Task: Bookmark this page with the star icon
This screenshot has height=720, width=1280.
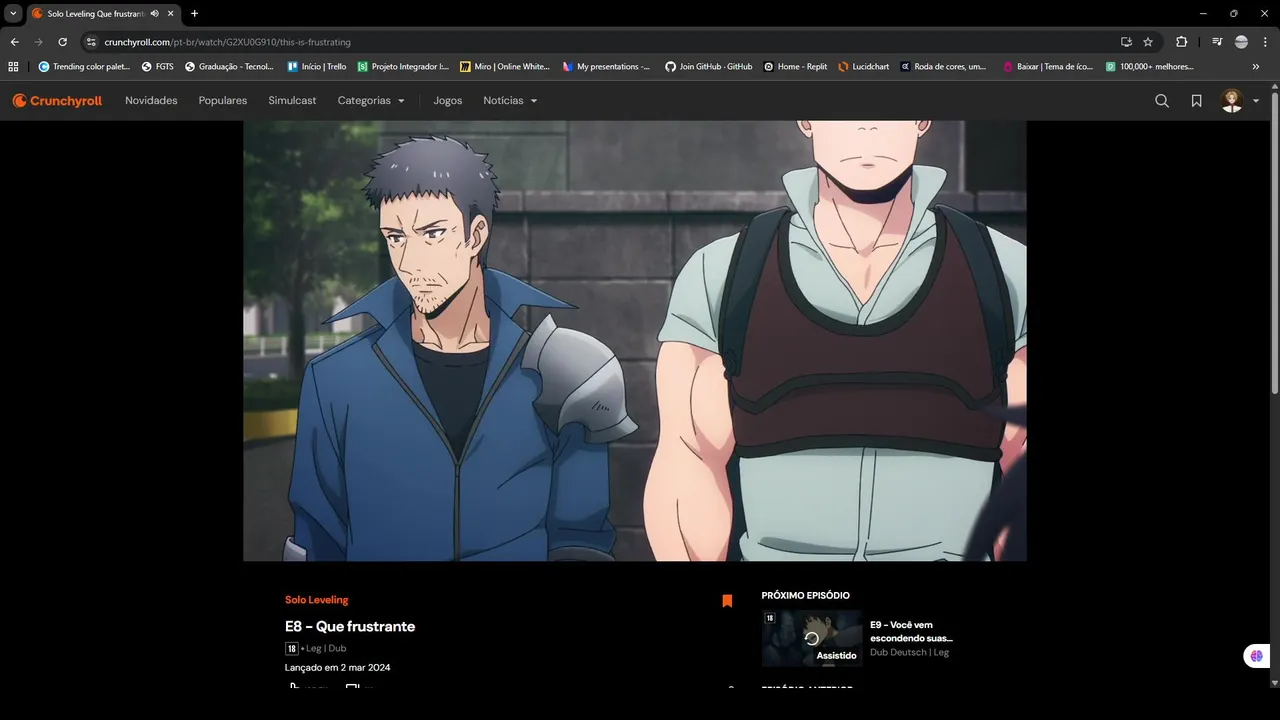Action: pos(1148,42)
